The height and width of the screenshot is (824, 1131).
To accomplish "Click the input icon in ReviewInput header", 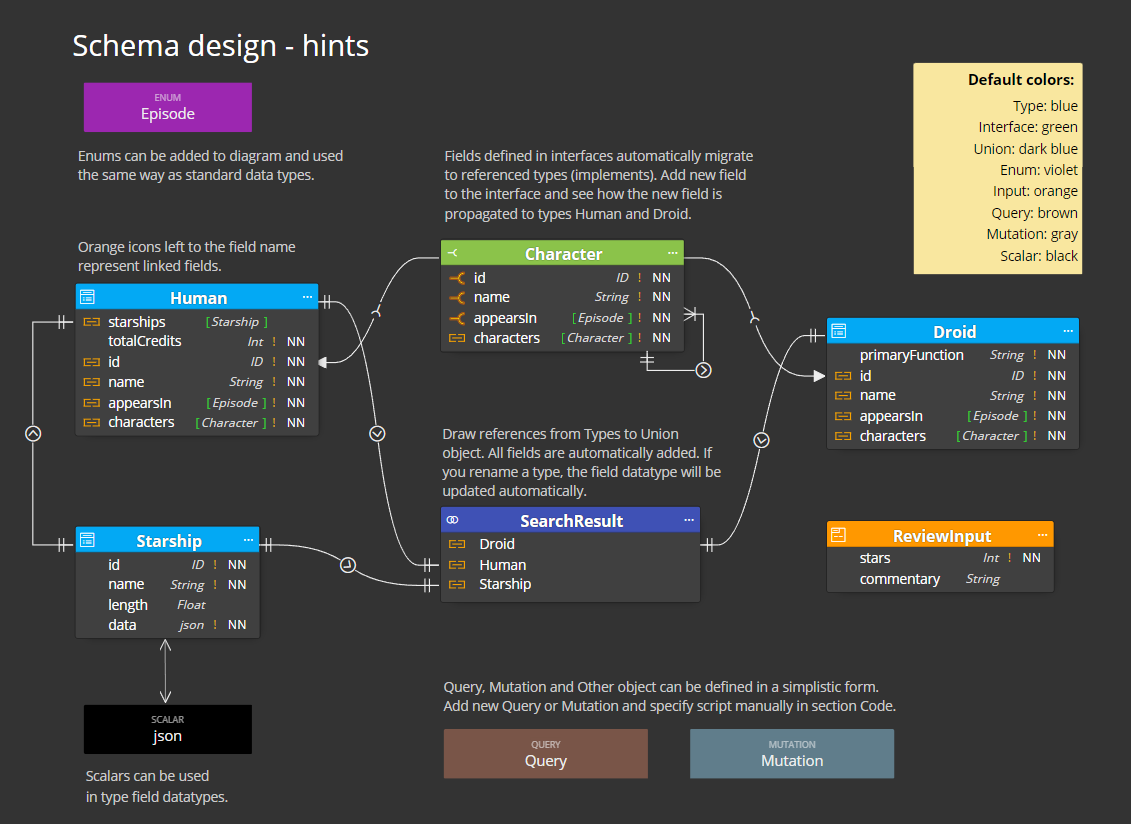I will click(x=838, y=535).
